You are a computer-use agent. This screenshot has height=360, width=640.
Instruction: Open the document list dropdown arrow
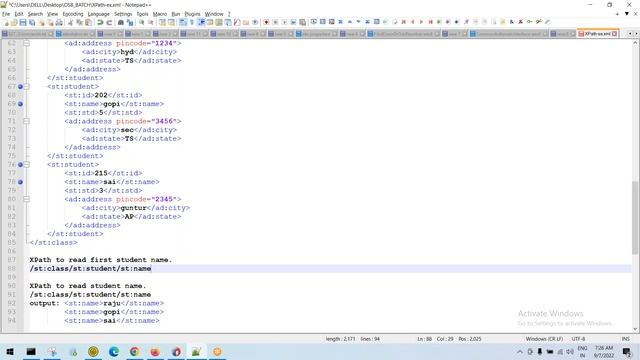[x=627, y=14]
